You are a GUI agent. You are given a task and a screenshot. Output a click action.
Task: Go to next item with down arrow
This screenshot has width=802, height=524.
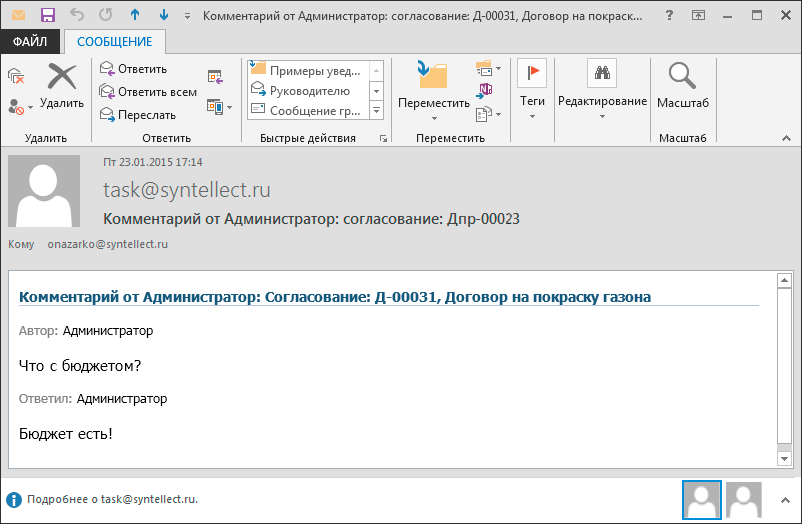(x=163, y=15)
